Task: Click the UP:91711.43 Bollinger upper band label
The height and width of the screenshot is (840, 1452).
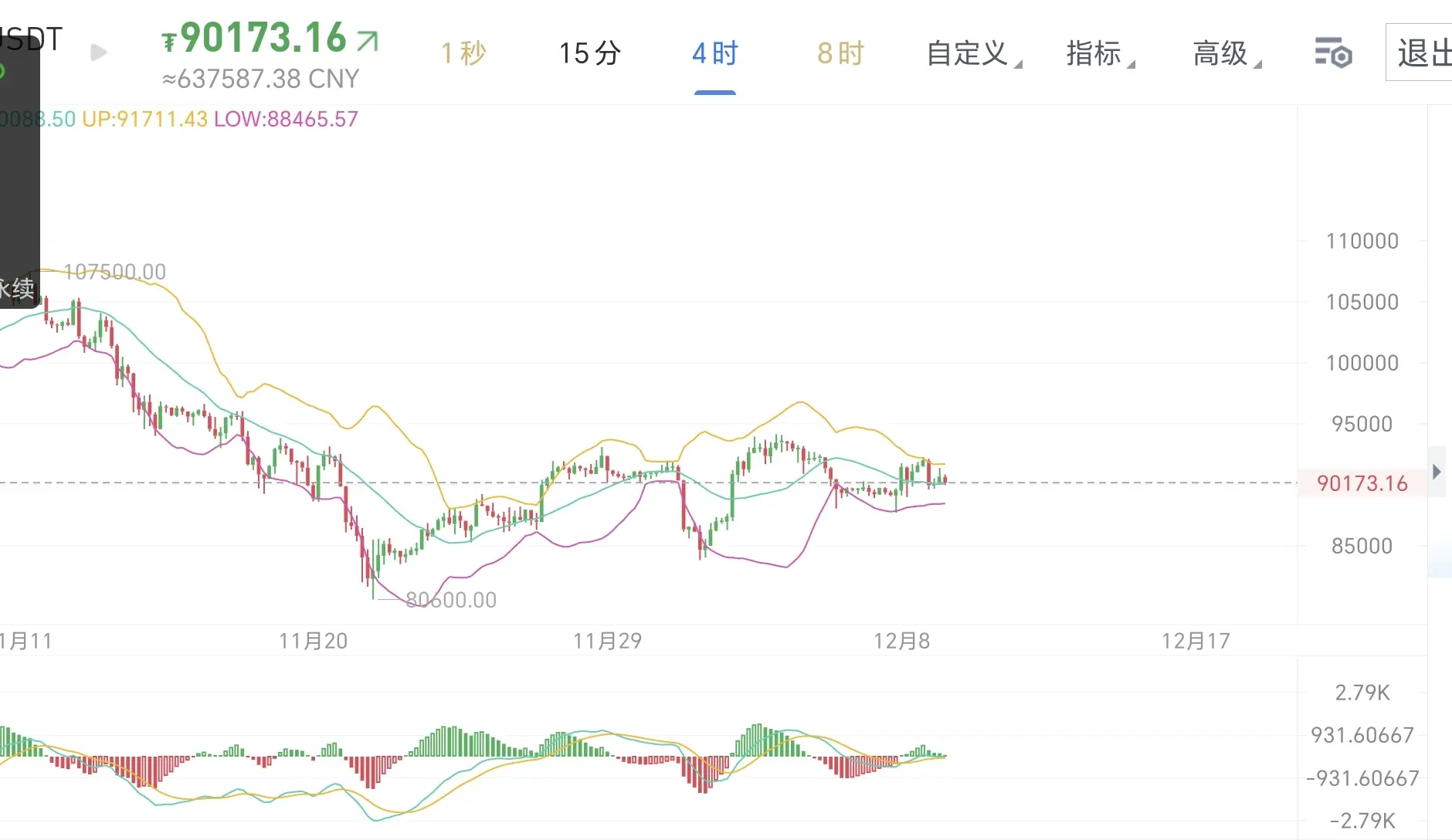Action: coord(144,119)
